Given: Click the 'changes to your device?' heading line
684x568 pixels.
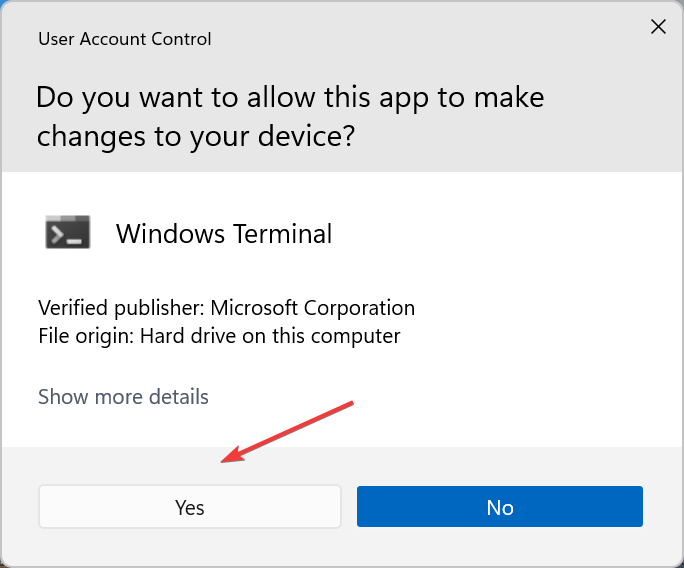Looking at the screenshot, I should (x=196, y=136).
